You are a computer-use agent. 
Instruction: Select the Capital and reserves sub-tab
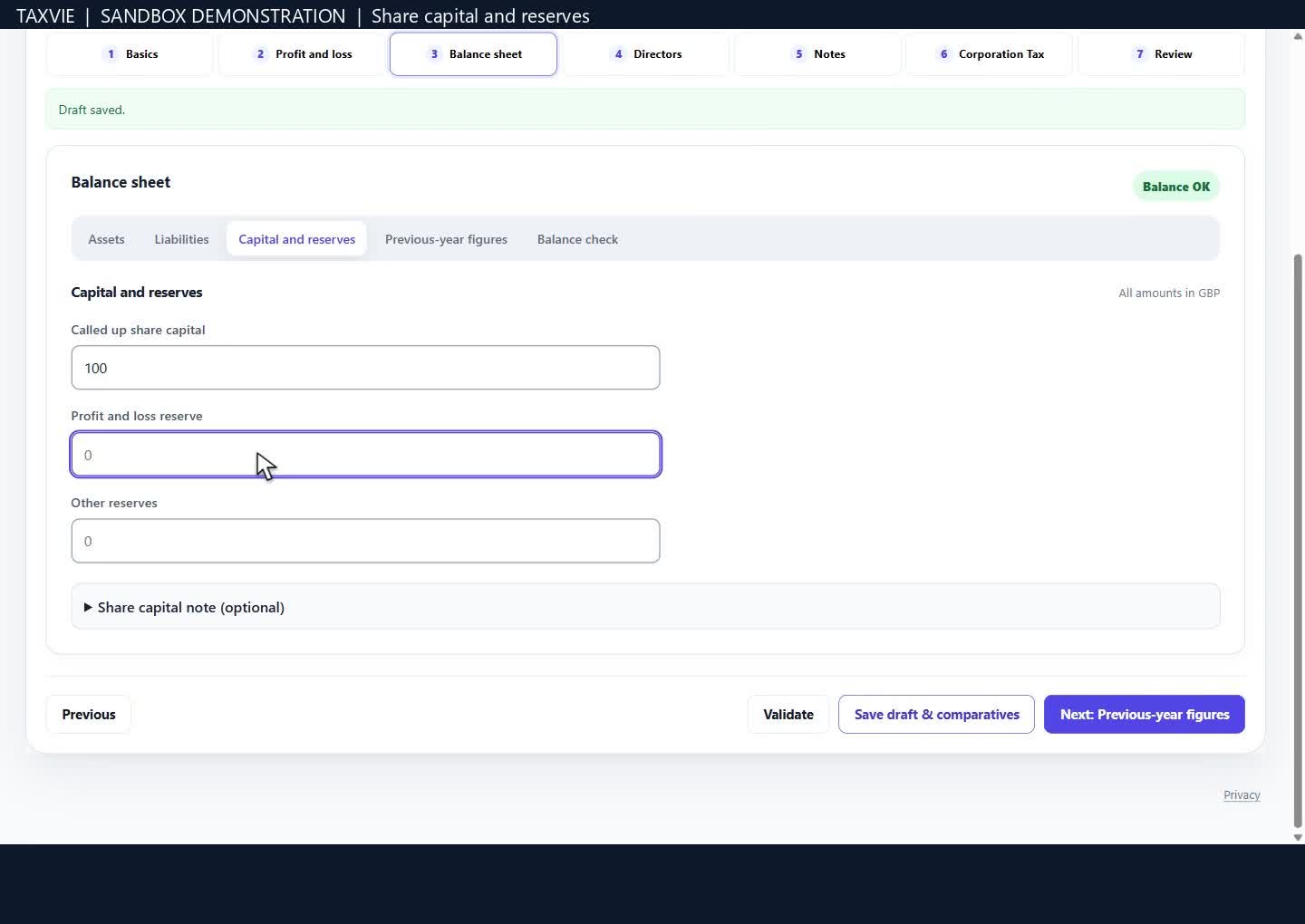[x=296, y=239]
